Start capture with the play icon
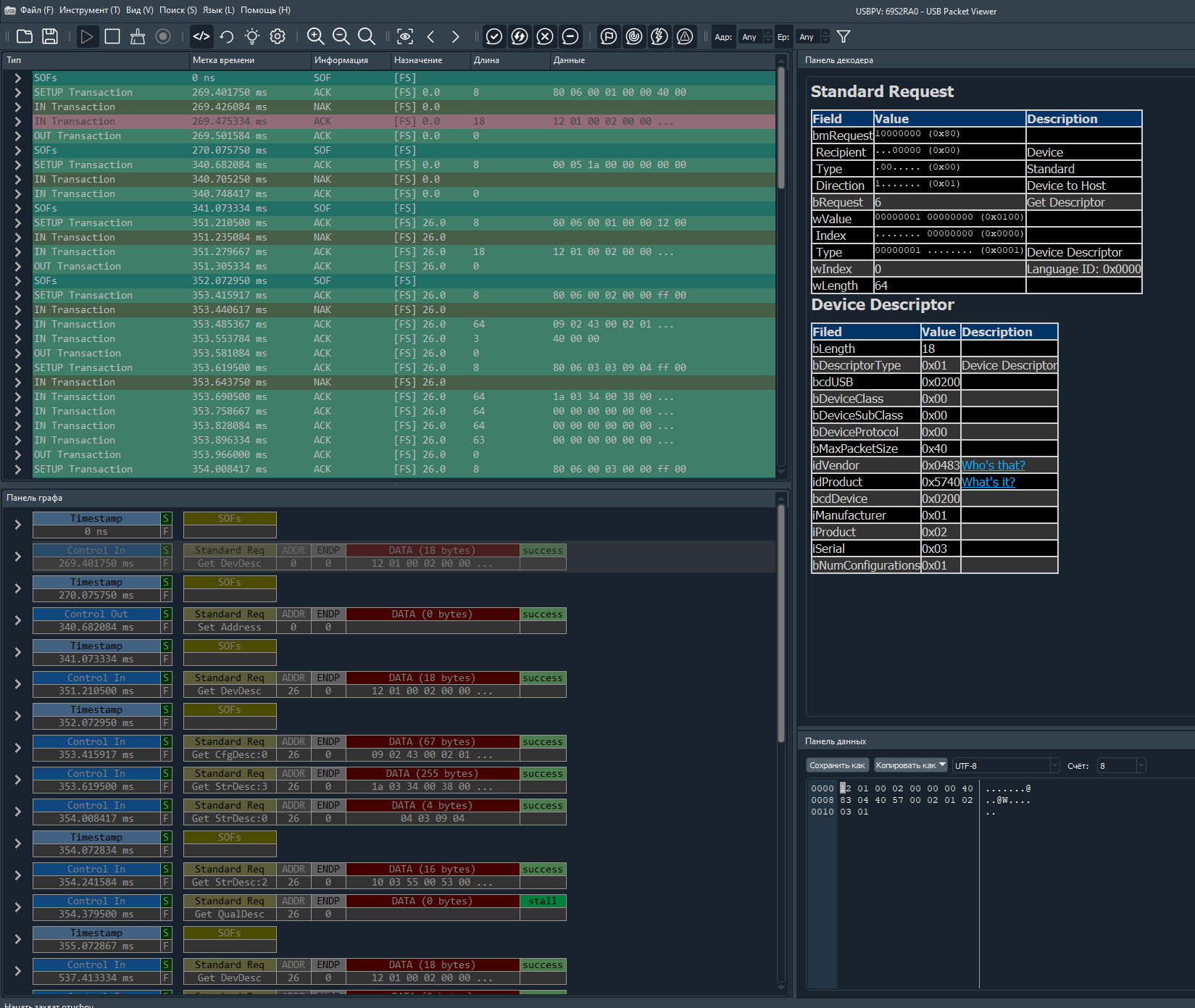This screenshot has width=1195, height=1008. [x=87, y=36]
